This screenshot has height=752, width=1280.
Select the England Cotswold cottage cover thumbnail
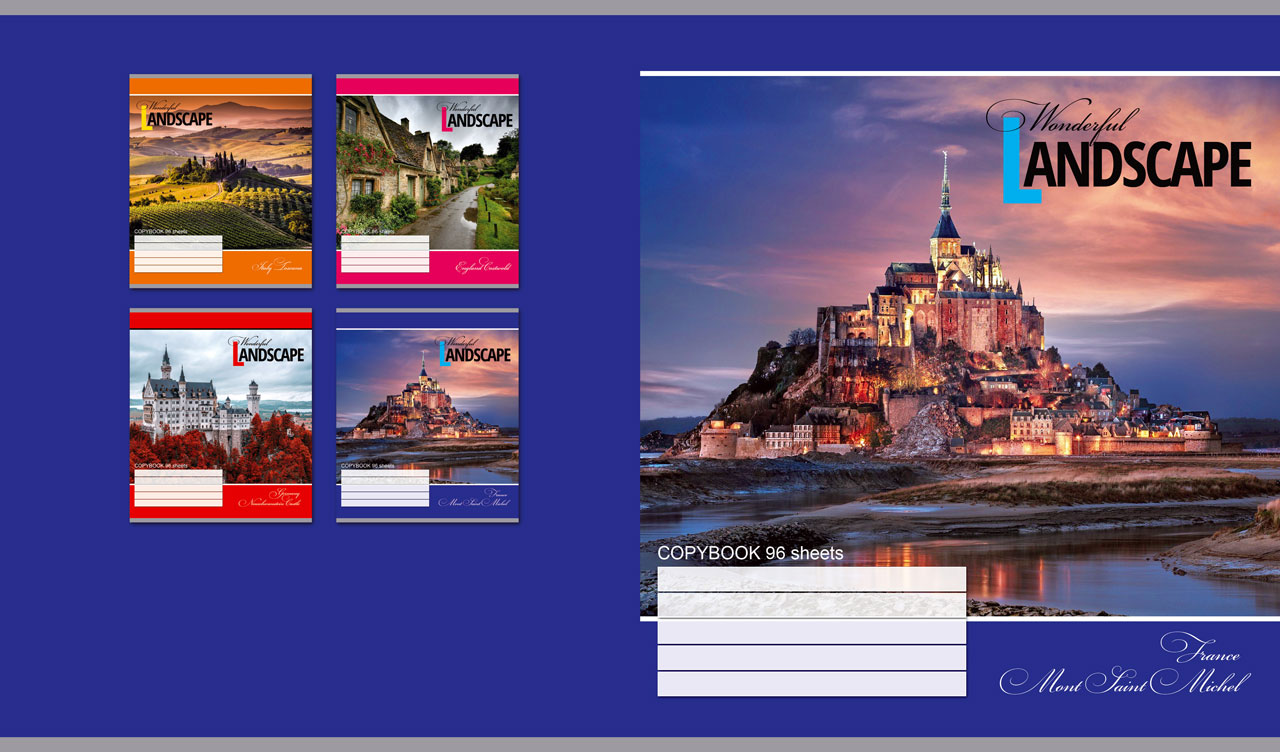tap(427, 180)
